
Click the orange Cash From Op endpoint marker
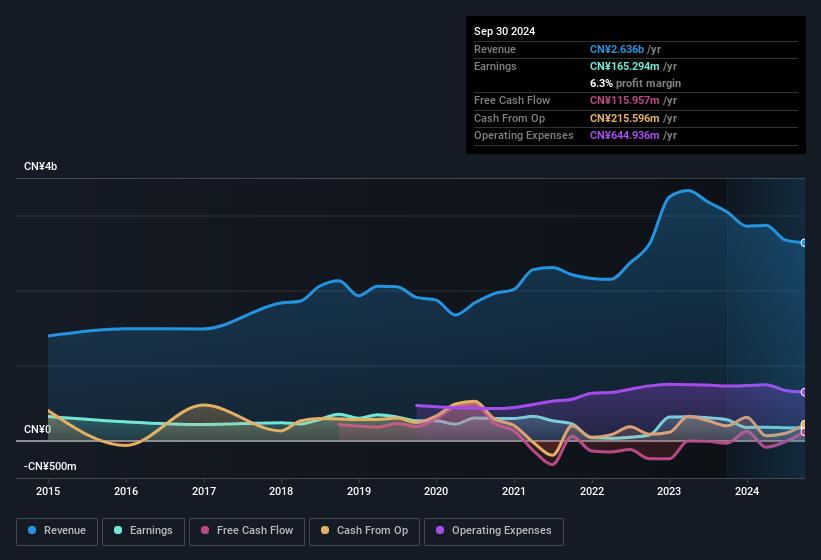coord(804,424)
